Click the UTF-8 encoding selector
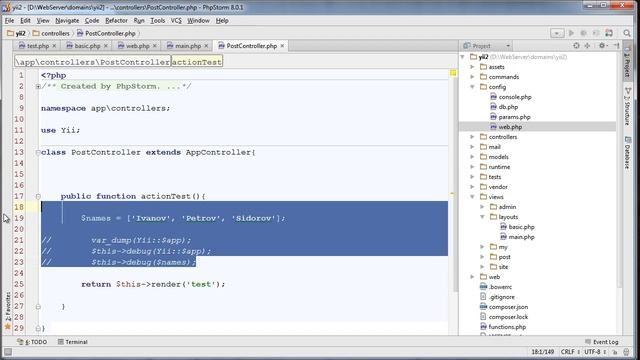The image size is (640, 360). point(594,352)
